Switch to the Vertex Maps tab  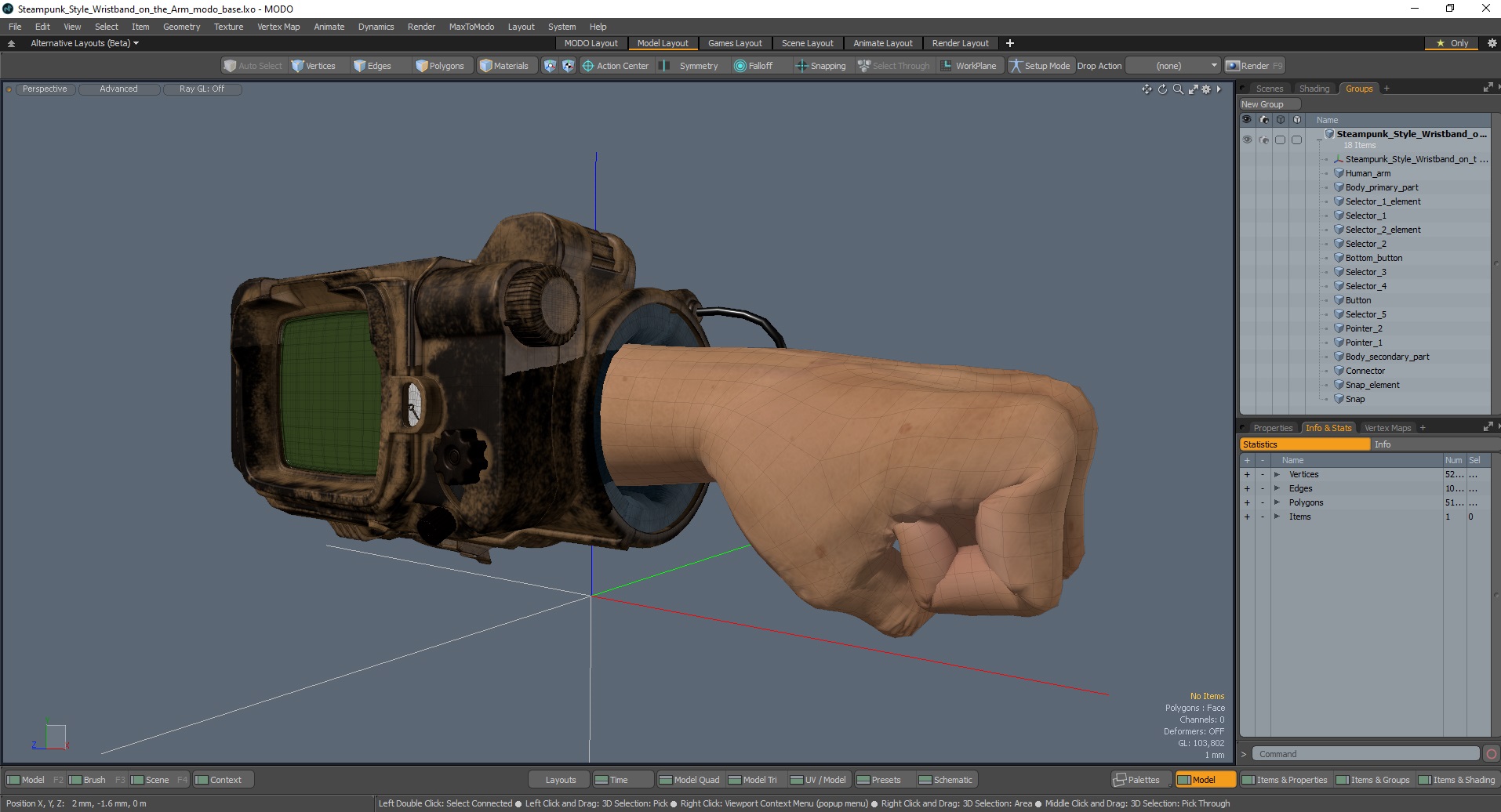[1387, 428]
